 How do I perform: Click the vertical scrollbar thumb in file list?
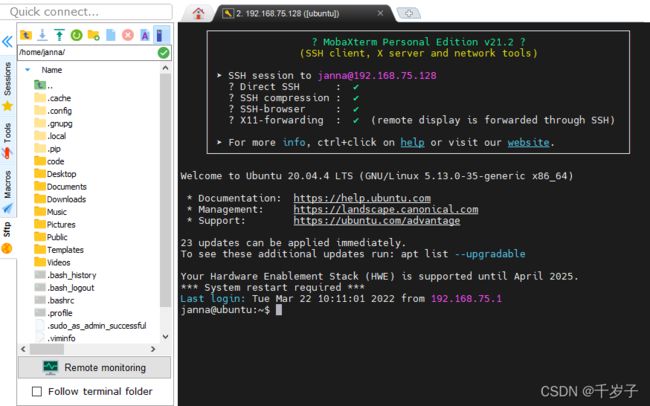click(165, 190)
